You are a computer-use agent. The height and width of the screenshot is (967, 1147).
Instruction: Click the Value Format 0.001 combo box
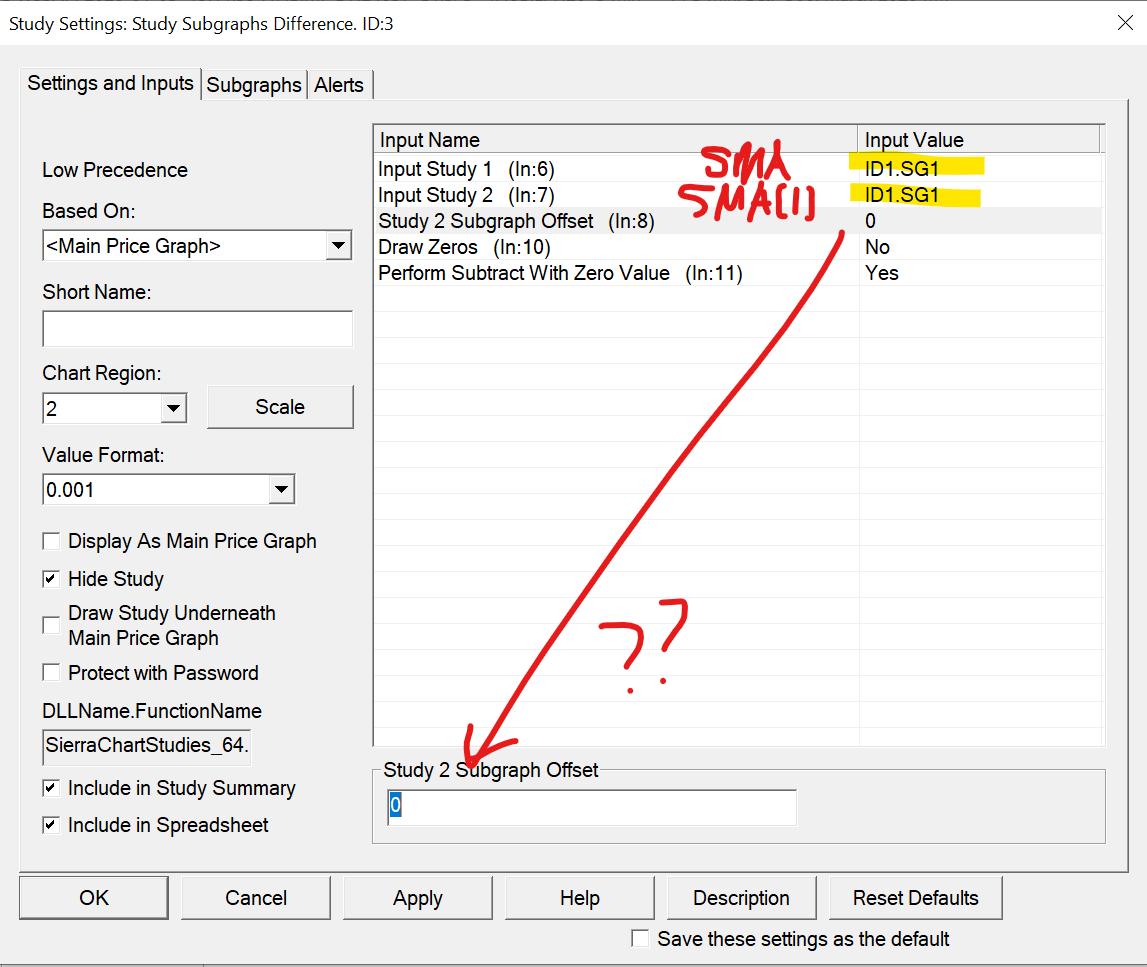pyautogui.click(x=168, y=489)
